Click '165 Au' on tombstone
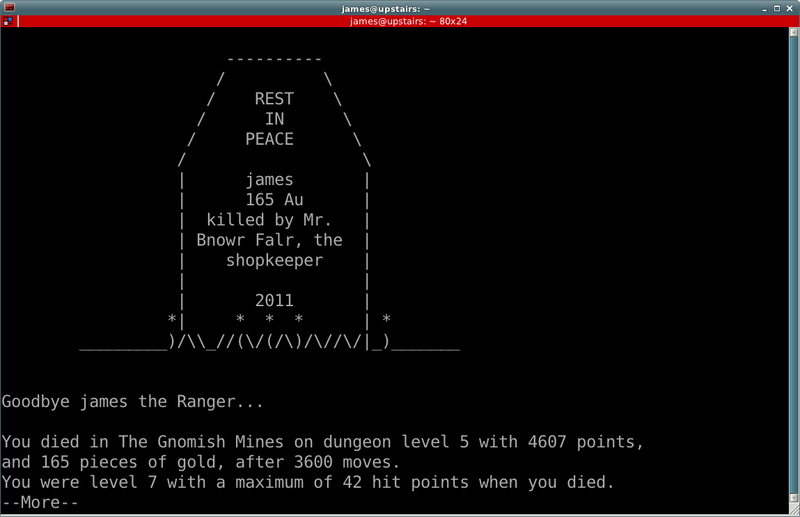The height and width of the screenshot is (517, 800). coord(274,200)
